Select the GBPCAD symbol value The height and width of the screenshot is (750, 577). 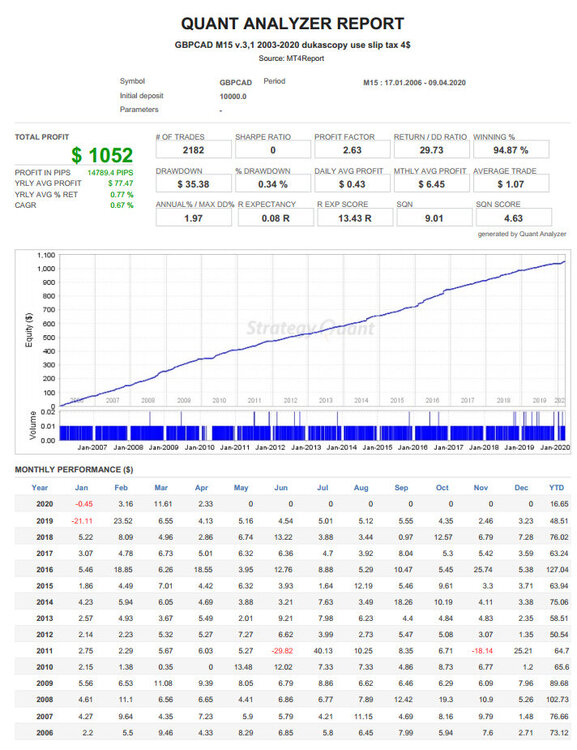pyautogui.click(x=235, y=82)
